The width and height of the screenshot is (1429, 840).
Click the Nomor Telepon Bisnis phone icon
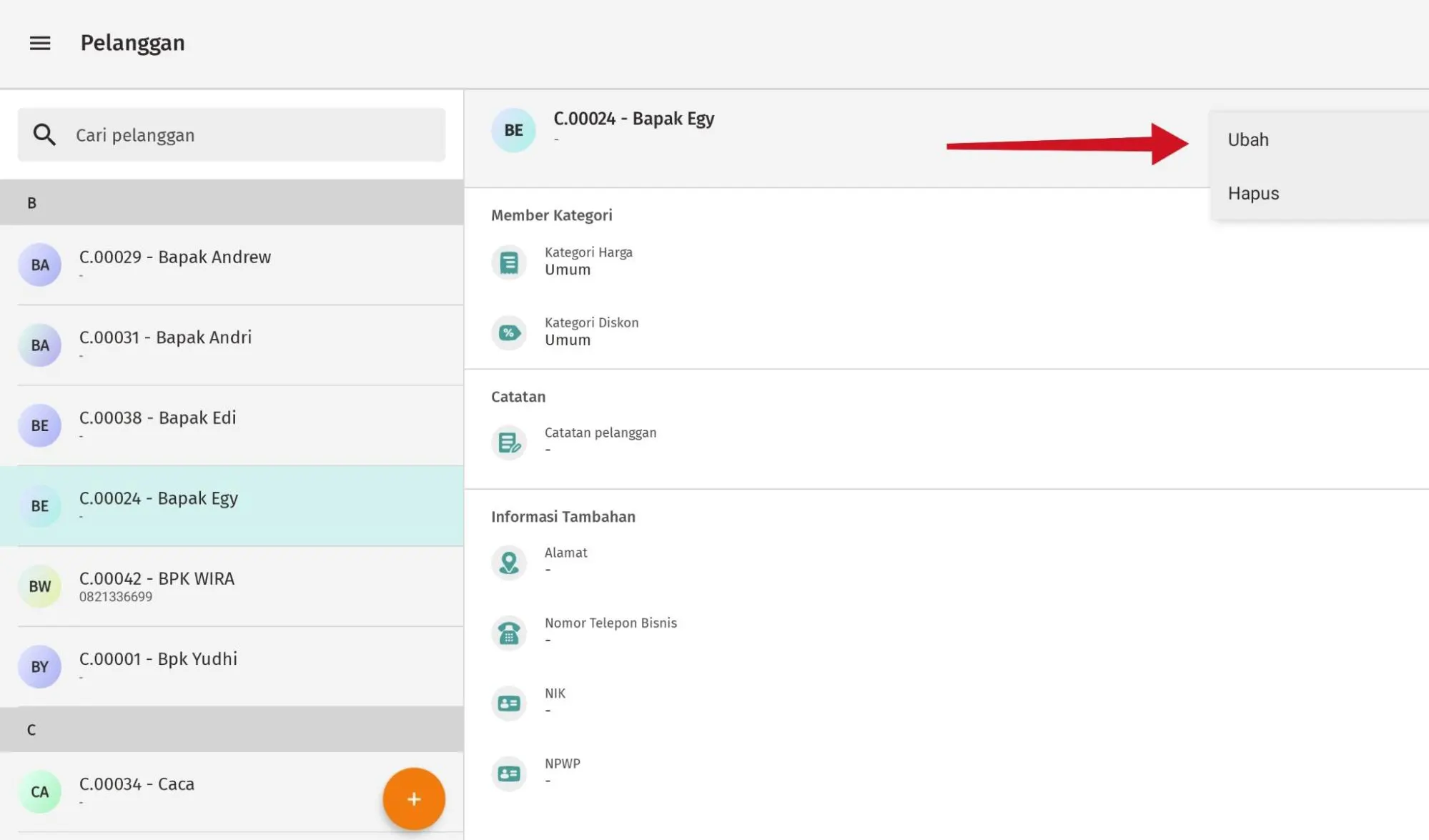(x=509, y=633)
